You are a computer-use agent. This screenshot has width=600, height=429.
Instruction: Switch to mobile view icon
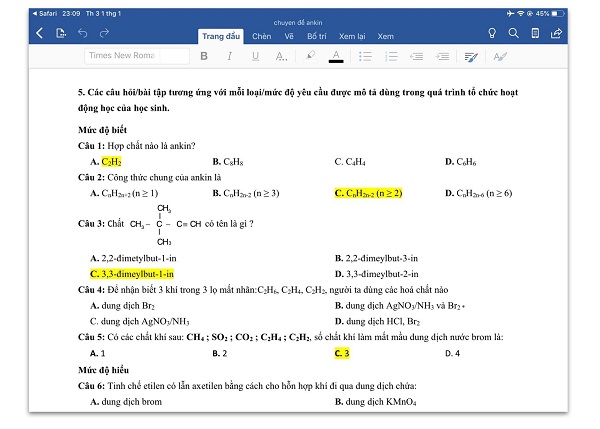coord(535,33)
